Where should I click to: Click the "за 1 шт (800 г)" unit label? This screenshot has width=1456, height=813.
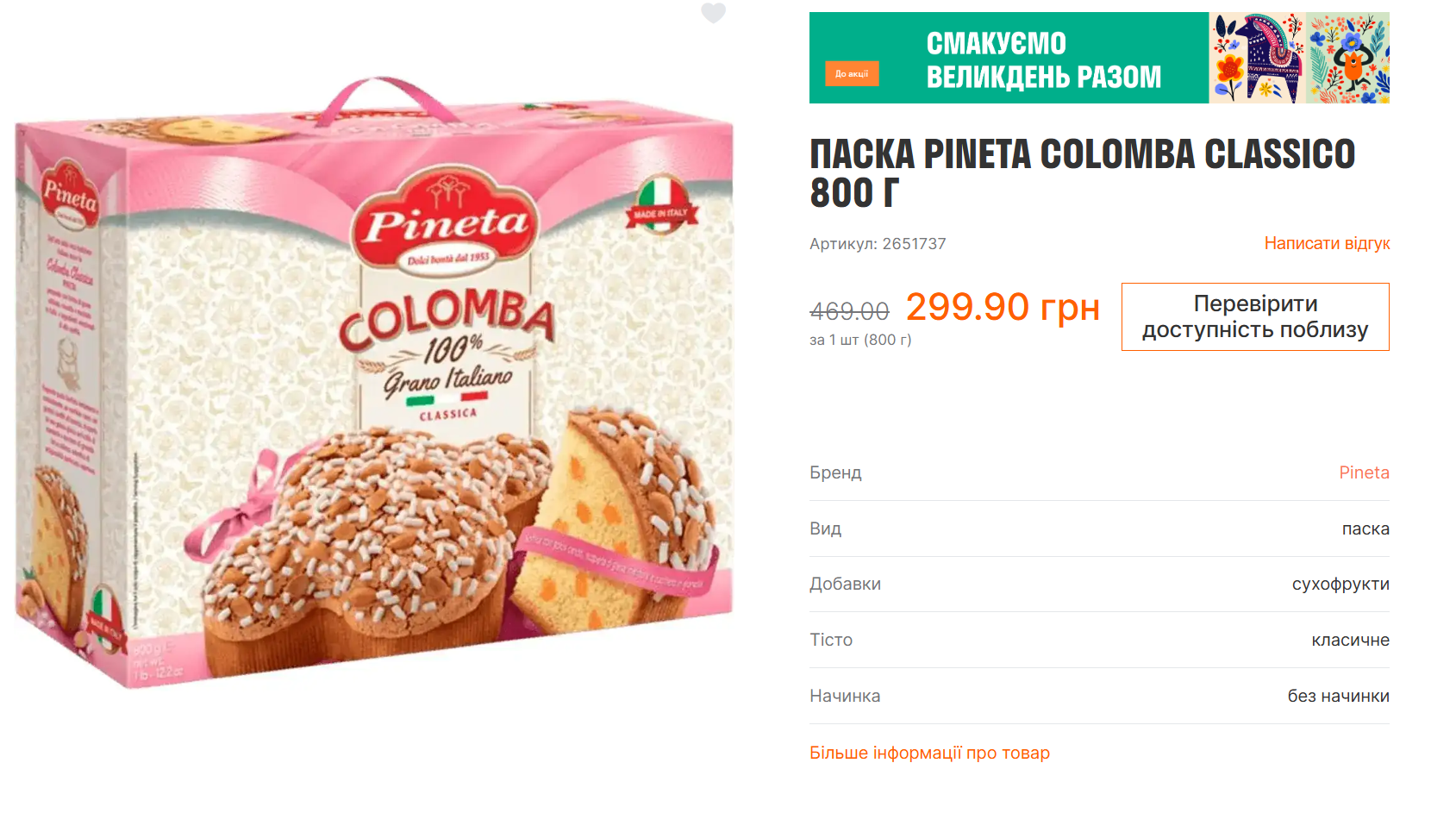pos(860,340)
